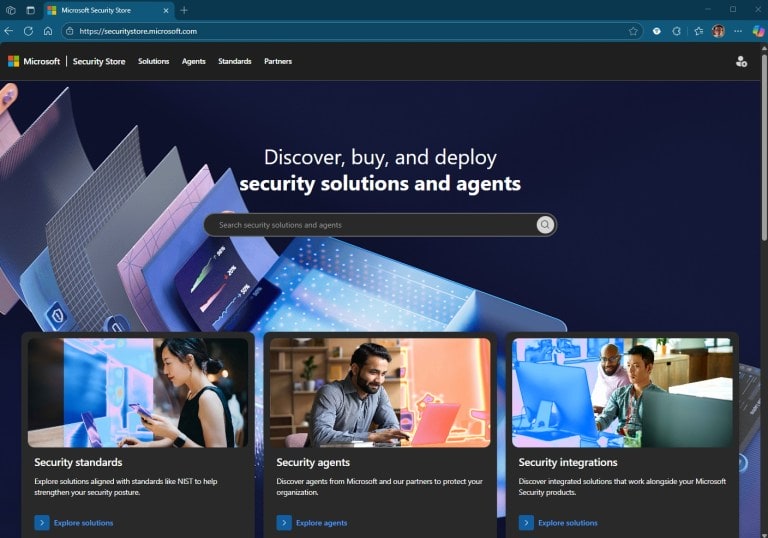768x538 pixels.
Task: Click Explore solutions under Security integrations
Action: [x=568, y=523]
